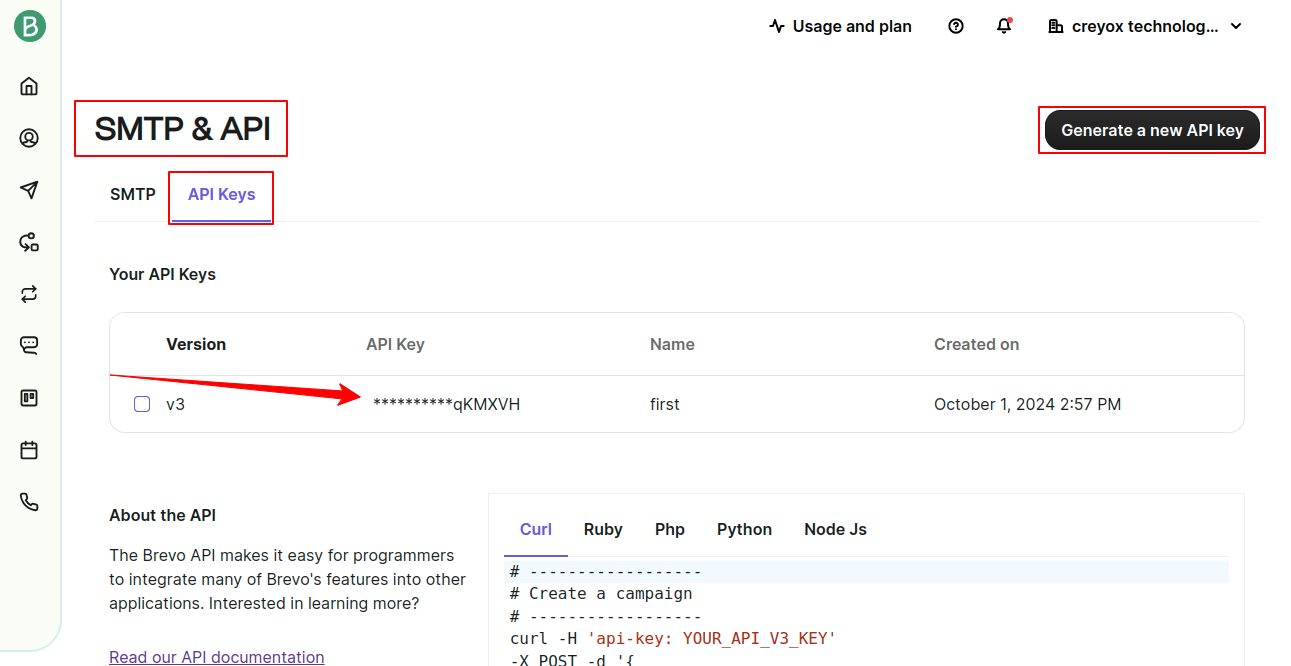Open Usage and plan
This screenshot has height=666, width=1291.
(x=840, y=27)
